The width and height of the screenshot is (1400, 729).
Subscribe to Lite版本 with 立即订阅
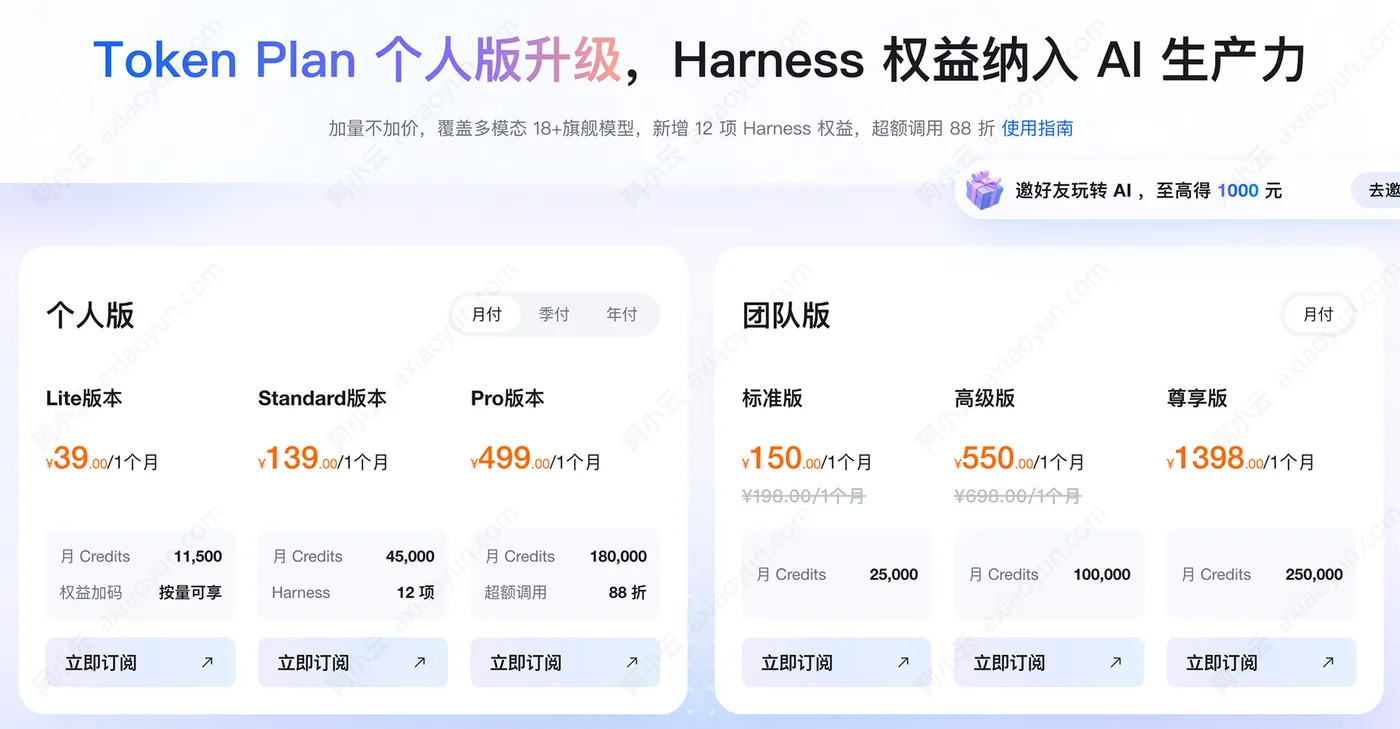click(x=141, y=662)
